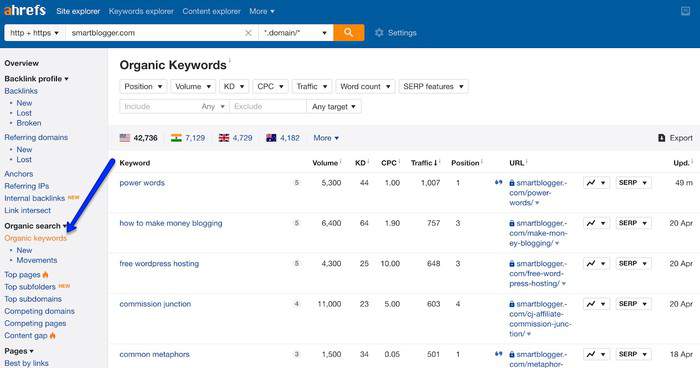Sort by Position column header
Image resolution: width=700 pixels, height=368 pixels.
tap(465, 163)
